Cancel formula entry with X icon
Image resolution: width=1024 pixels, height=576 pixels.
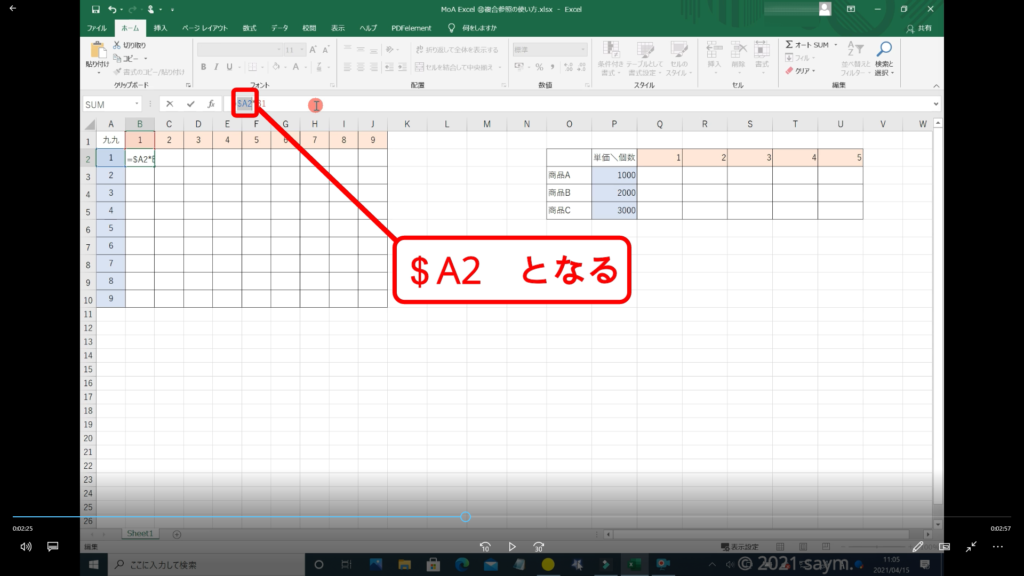click(x=170, y=104)
